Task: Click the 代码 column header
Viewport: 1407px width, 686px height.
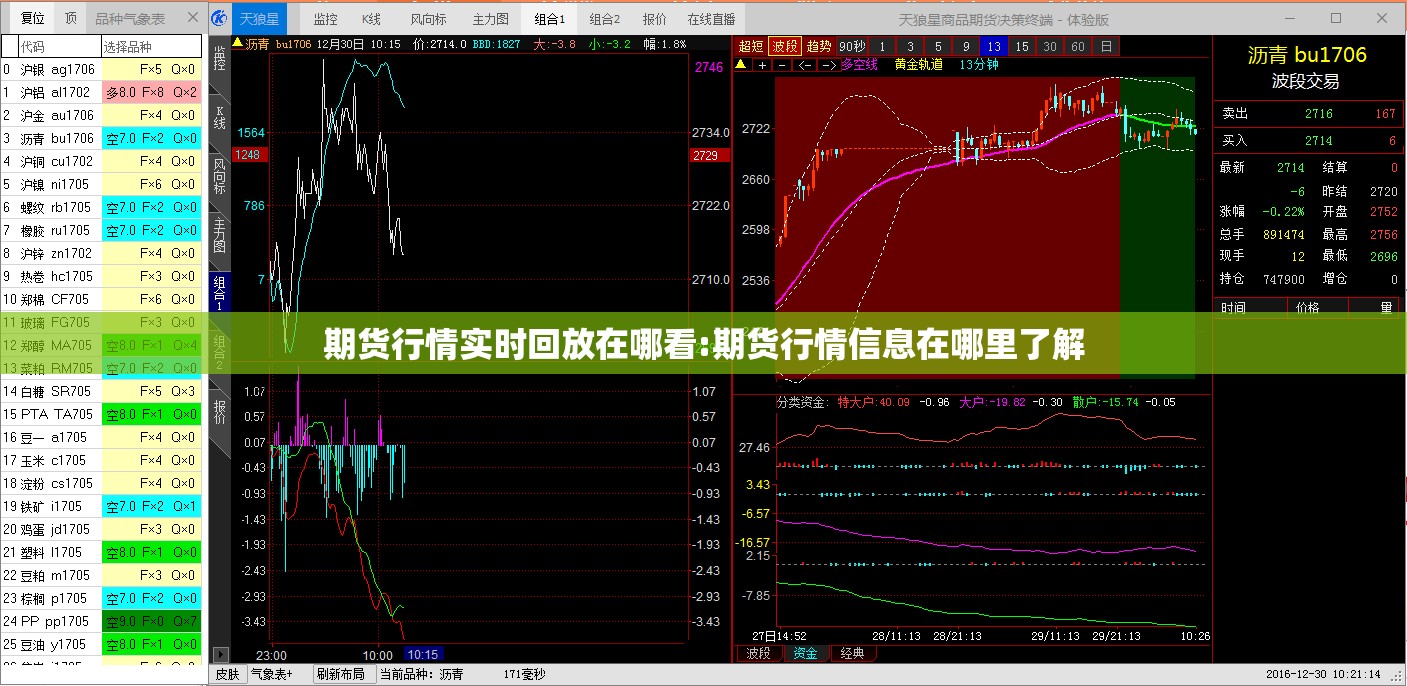Action: 59,47
